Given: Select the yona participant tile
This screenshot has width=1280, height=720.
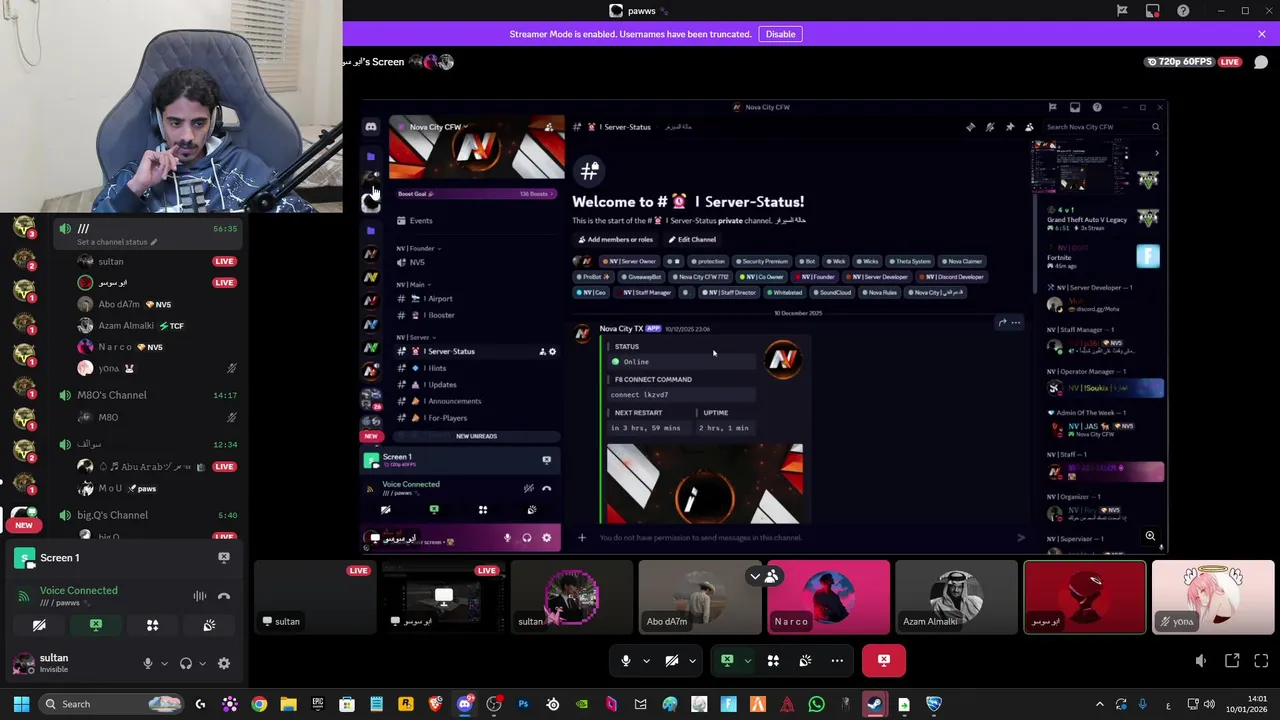Looking at the screenshot, I should pos(1213,597).
